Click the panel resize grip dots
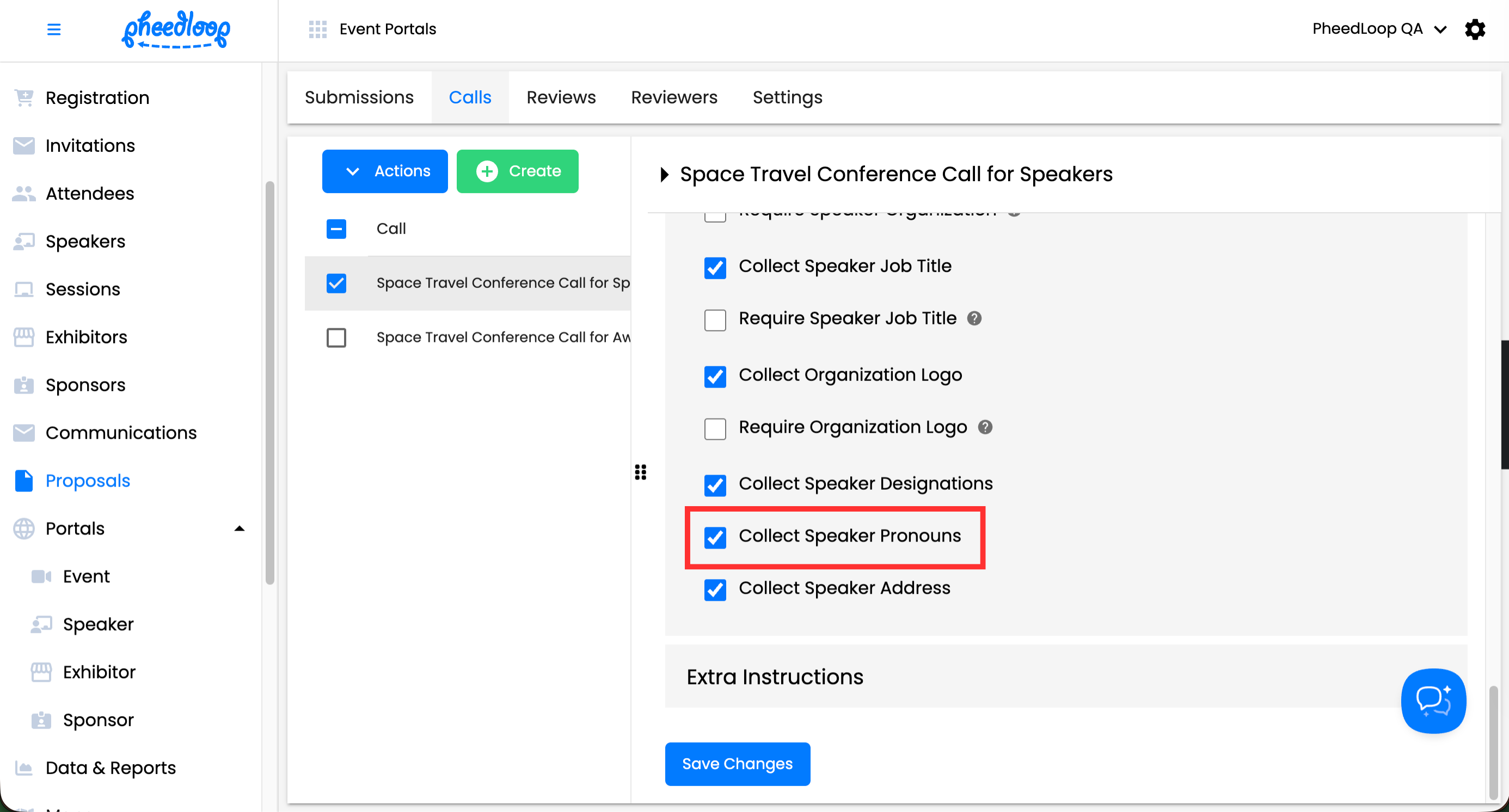 coord(640,472)
